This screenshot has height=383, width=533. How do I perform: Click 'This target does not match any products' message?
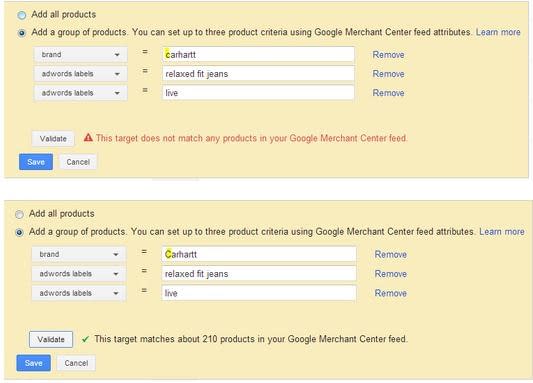pos(251,138)
